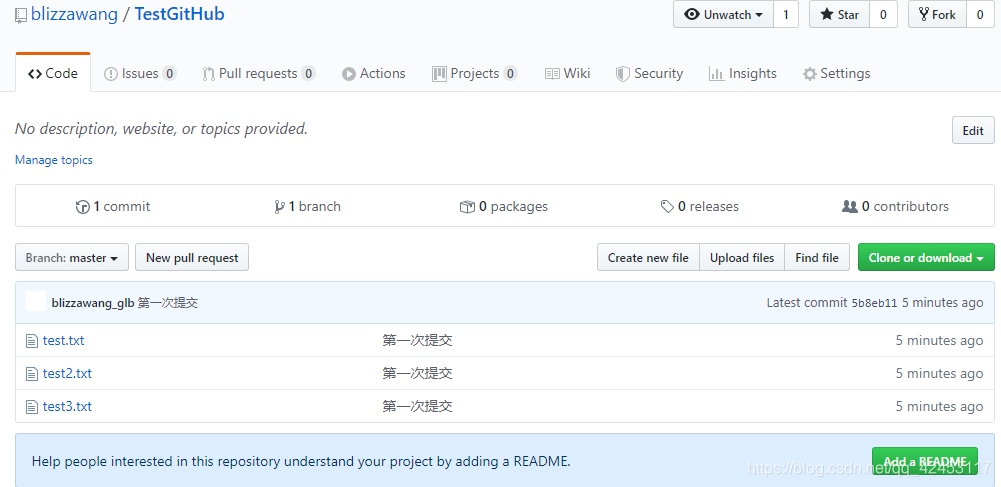This screenshot has height=487, width=1001.
Task: Open the Wiki tab
Action: (568, 73)
